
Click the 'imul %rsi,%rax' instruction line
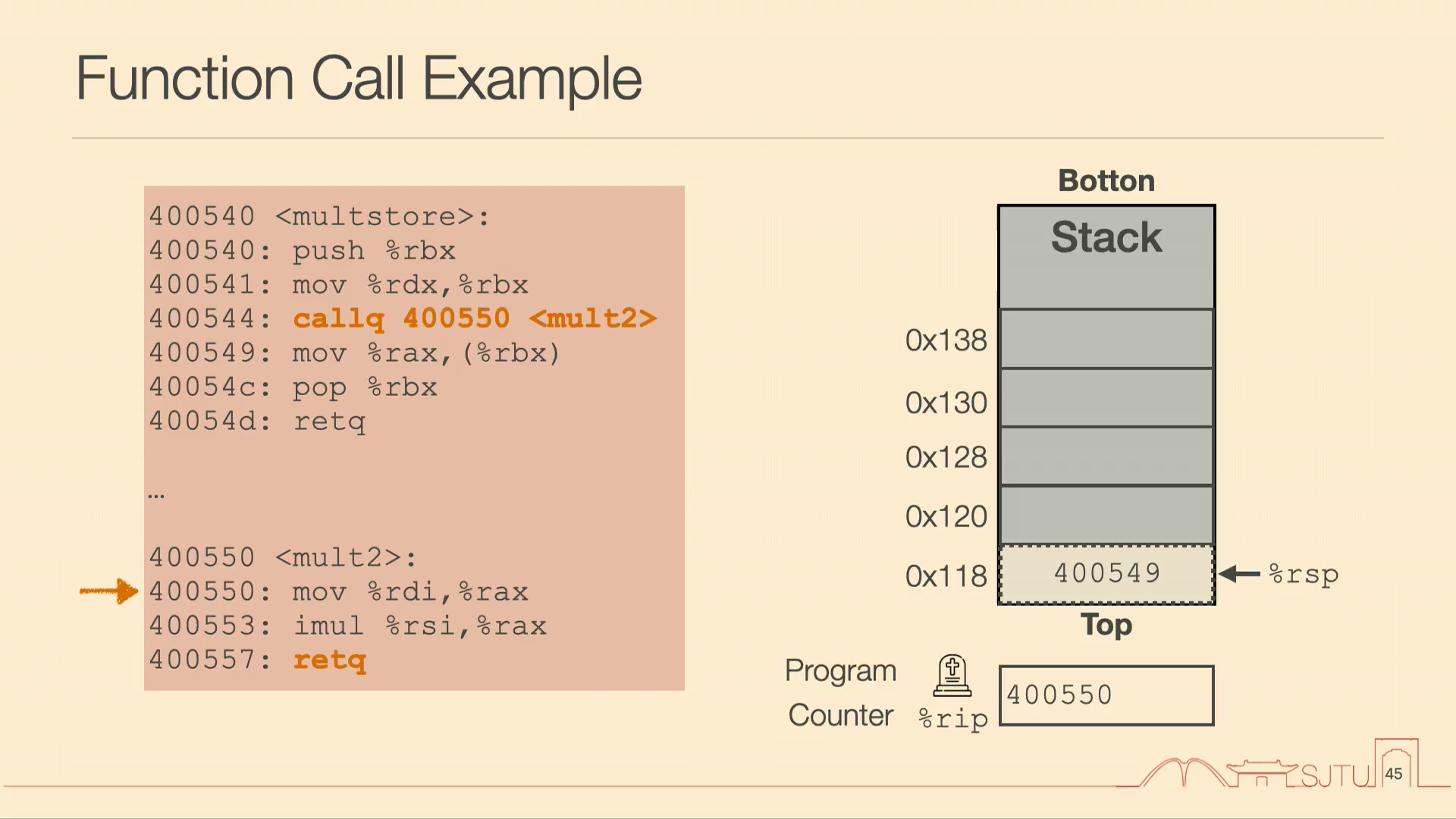click(x=347, y=626)
